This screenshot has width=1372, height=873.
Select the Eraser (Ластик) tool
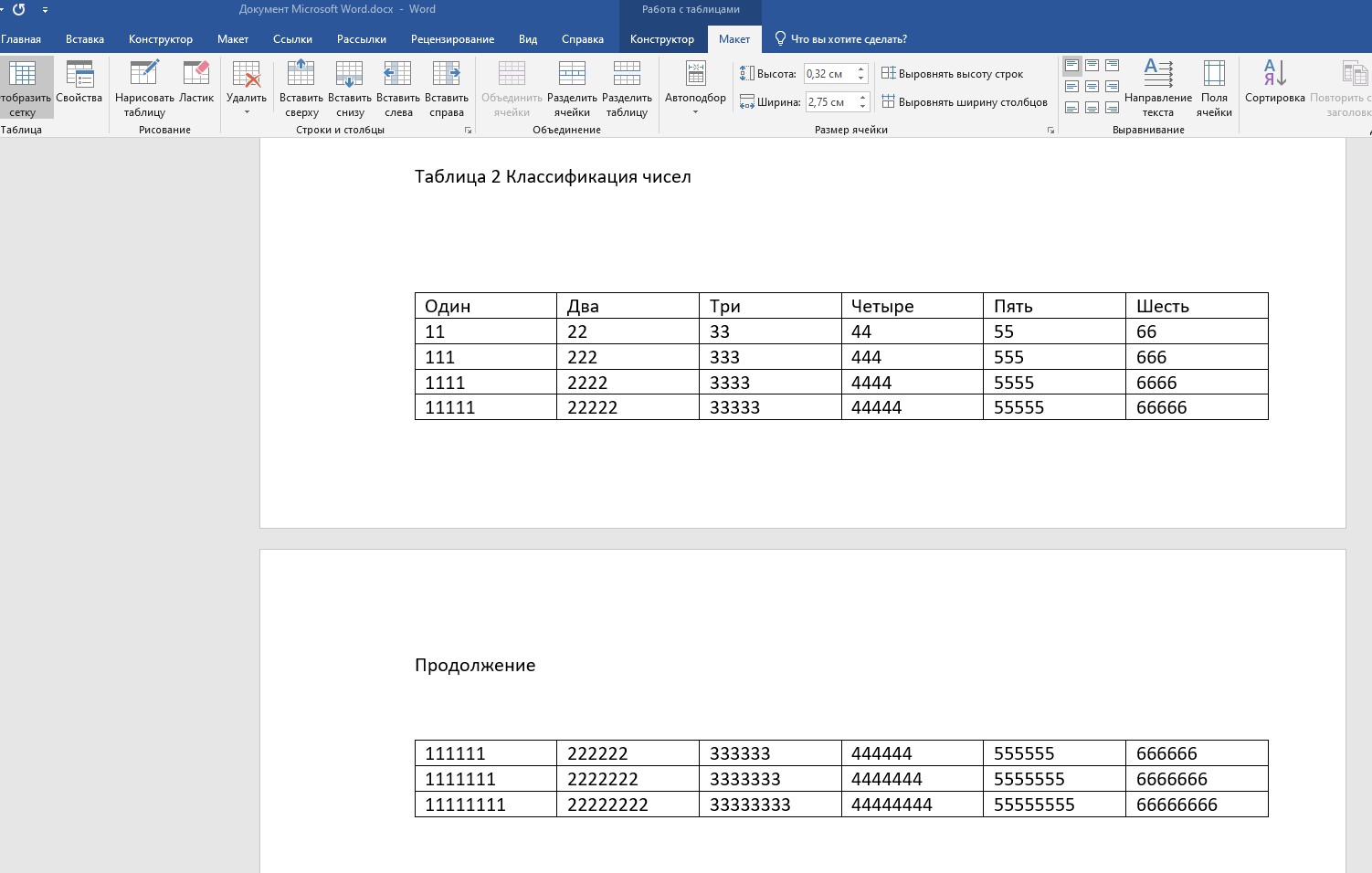(196, 82)
